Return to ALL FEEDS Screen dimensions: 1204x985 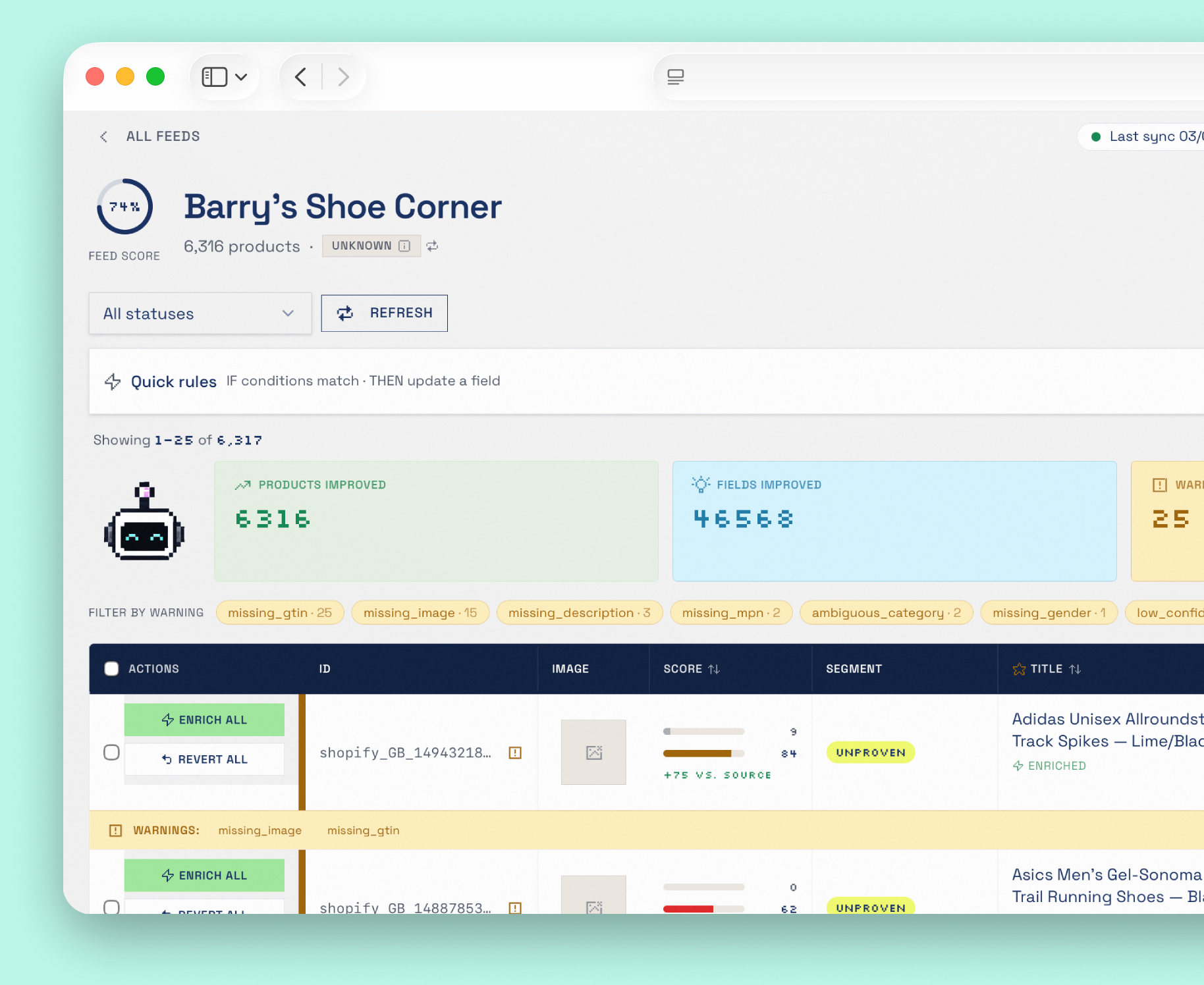click(x=163, y=136)
